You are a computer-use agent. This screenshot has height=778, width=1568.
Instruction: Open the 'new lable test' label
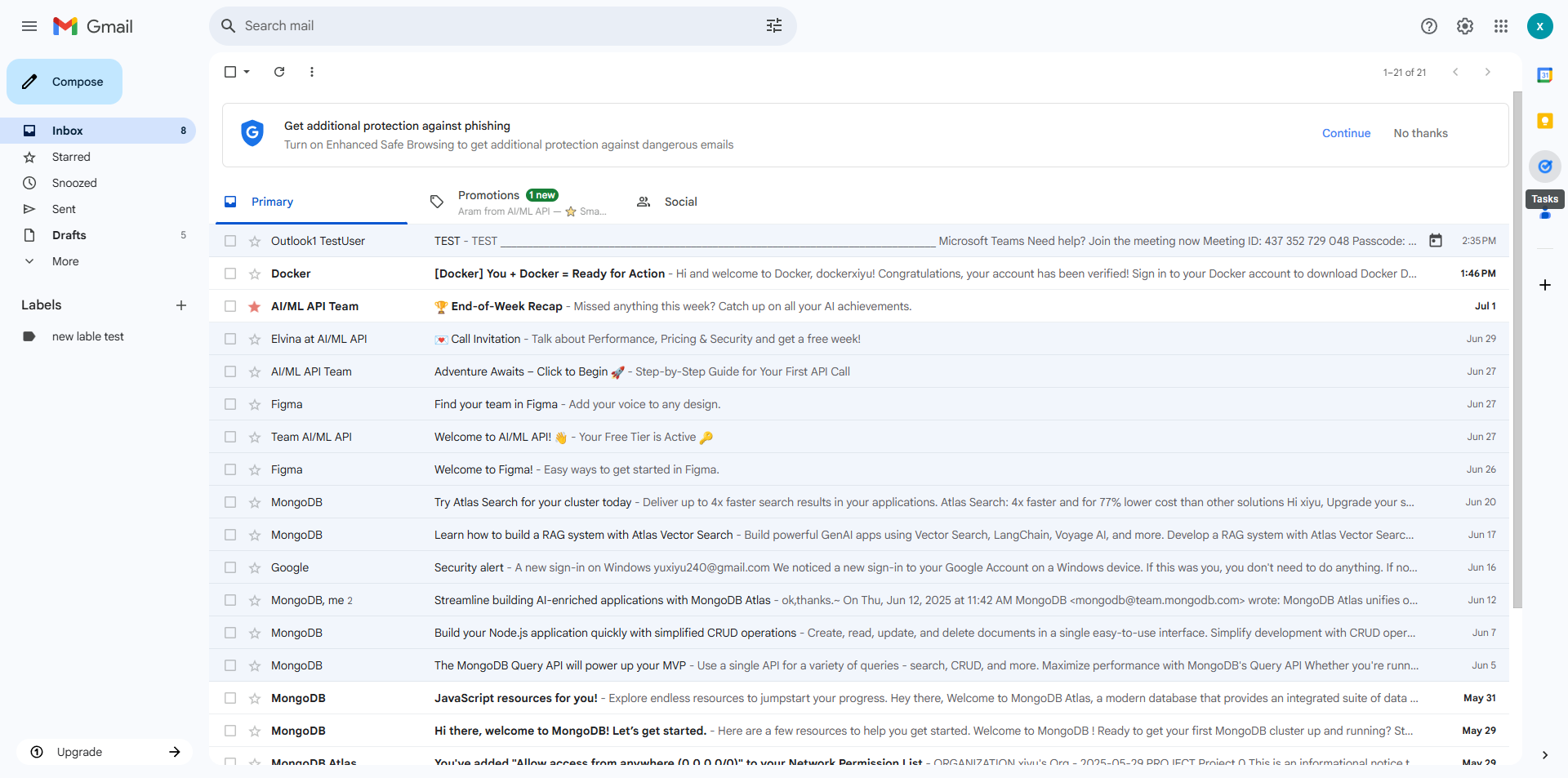[98, 336]
